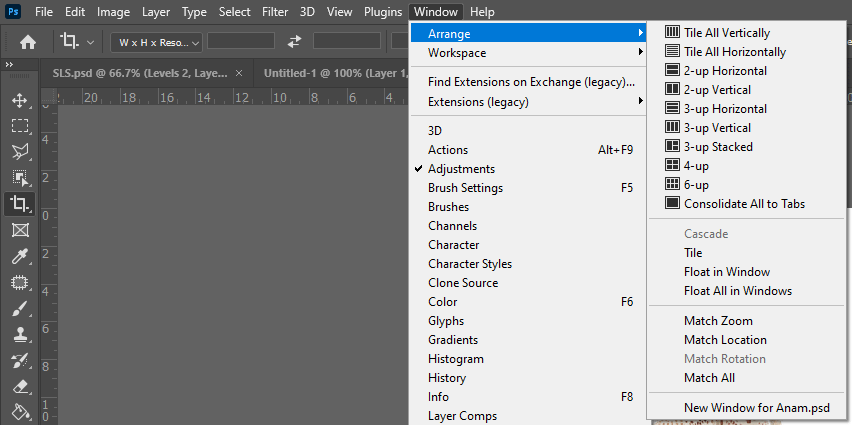Activate the Clone Stamp tool
Viewport: 852px width, 425px height.
19,334
